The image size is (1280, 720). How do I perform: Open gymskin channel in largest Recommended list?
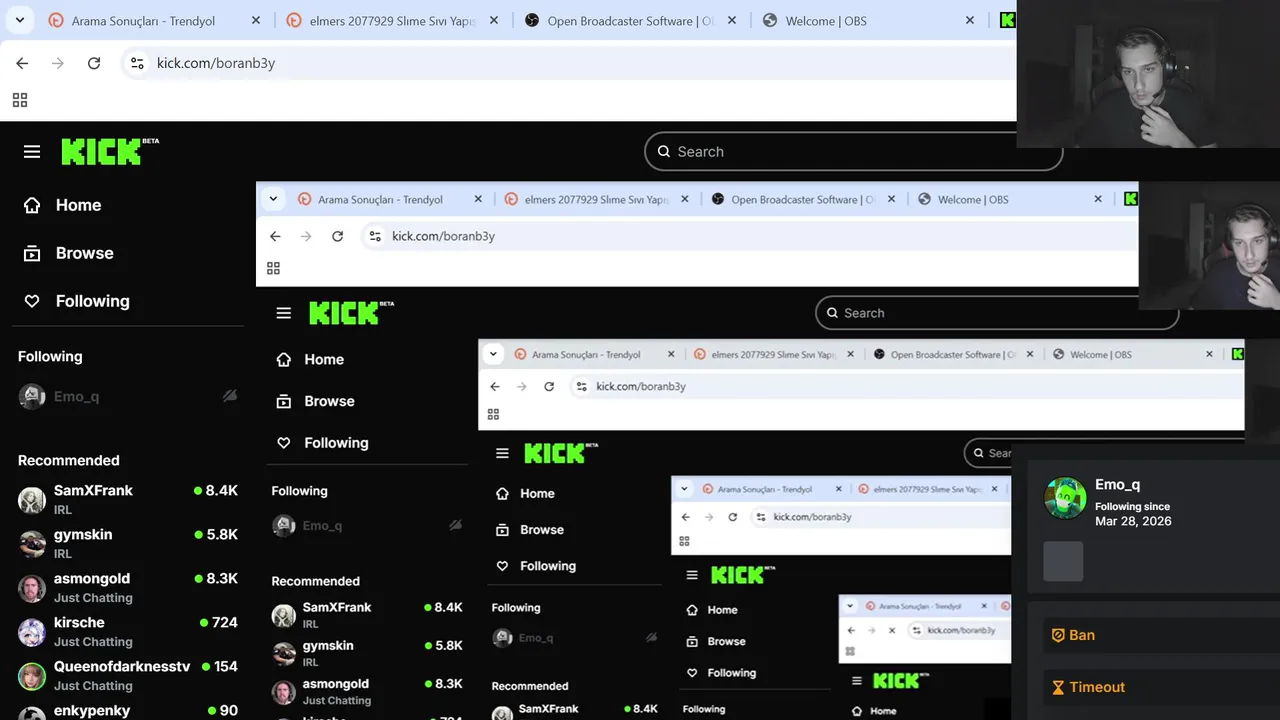[x=128, y=544]
